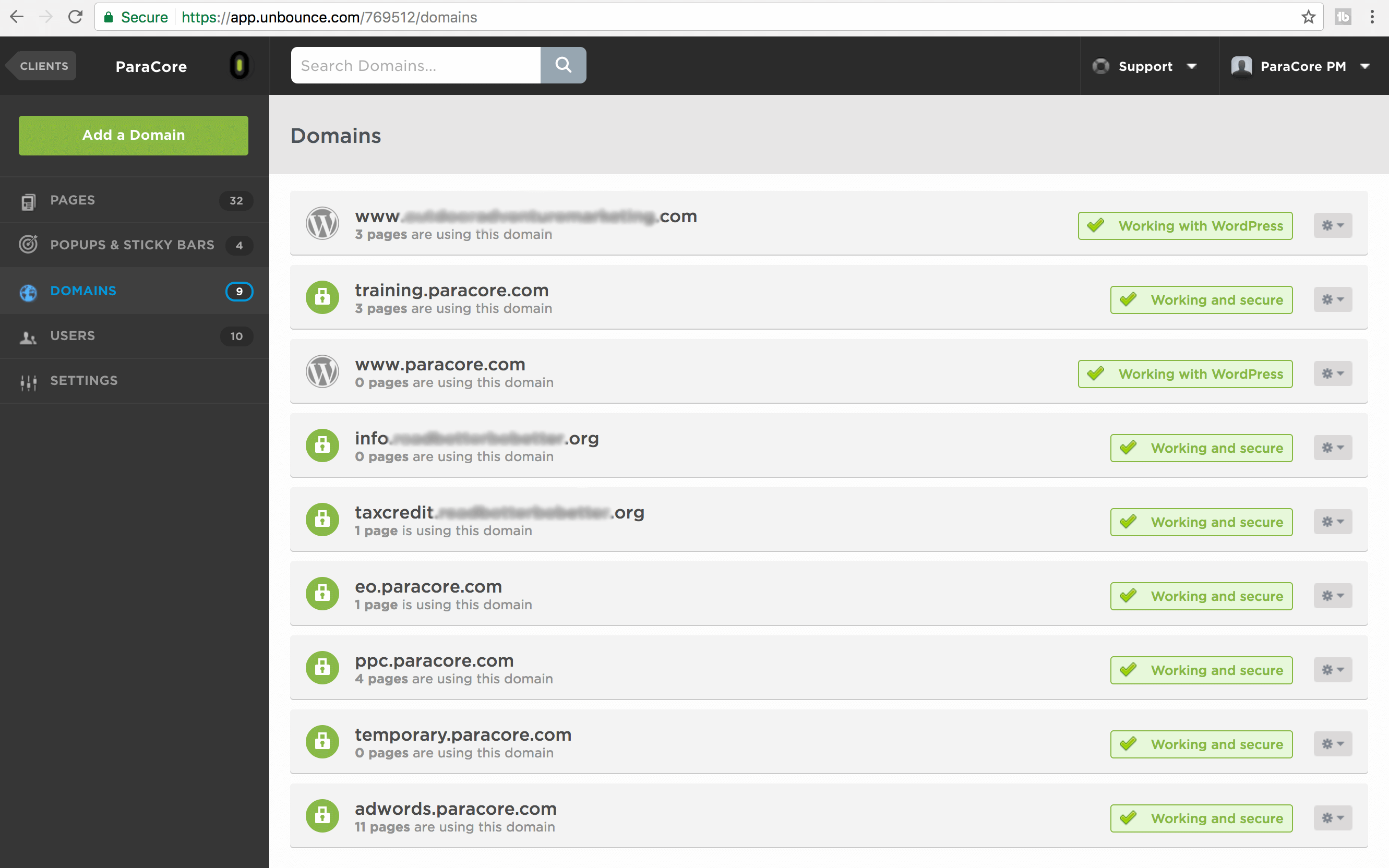Click the 4 badge next to Popups & Sticky Bars
The height and width of the screenshot is (868, 1389).
click(240, 245)
